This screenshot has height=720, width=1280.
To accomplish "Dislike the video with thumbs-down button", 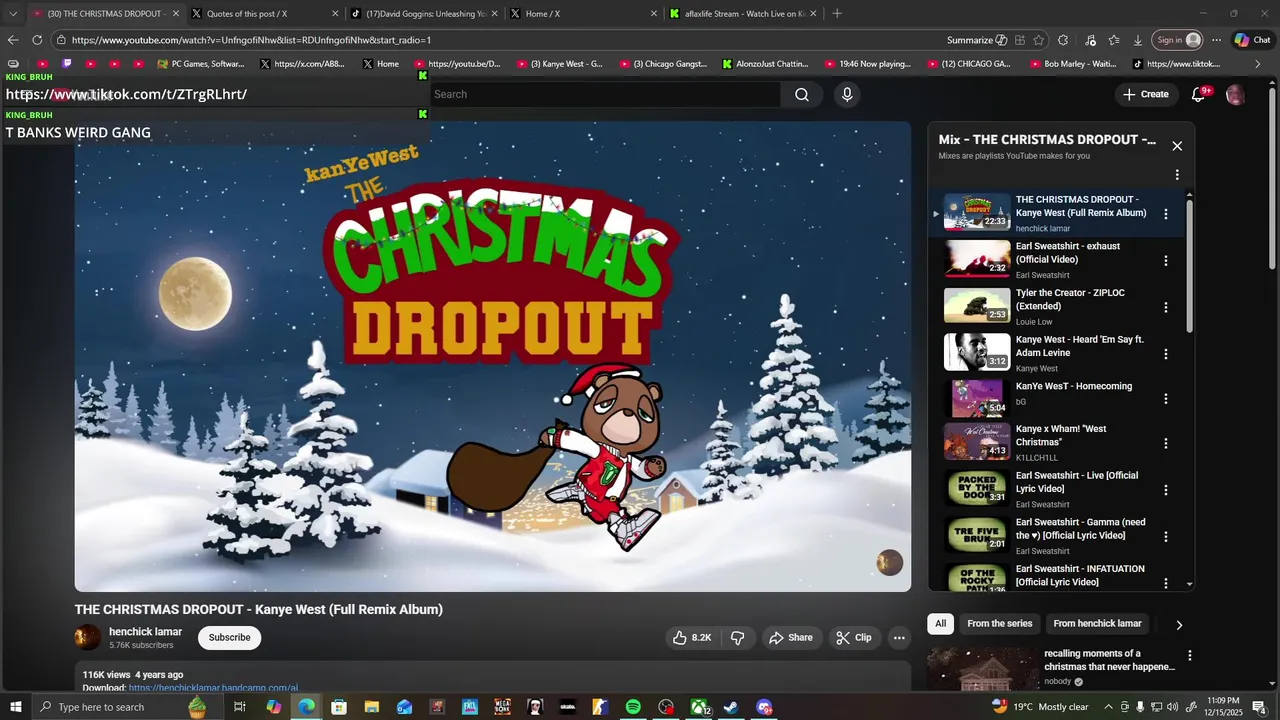I will point(738,638).
